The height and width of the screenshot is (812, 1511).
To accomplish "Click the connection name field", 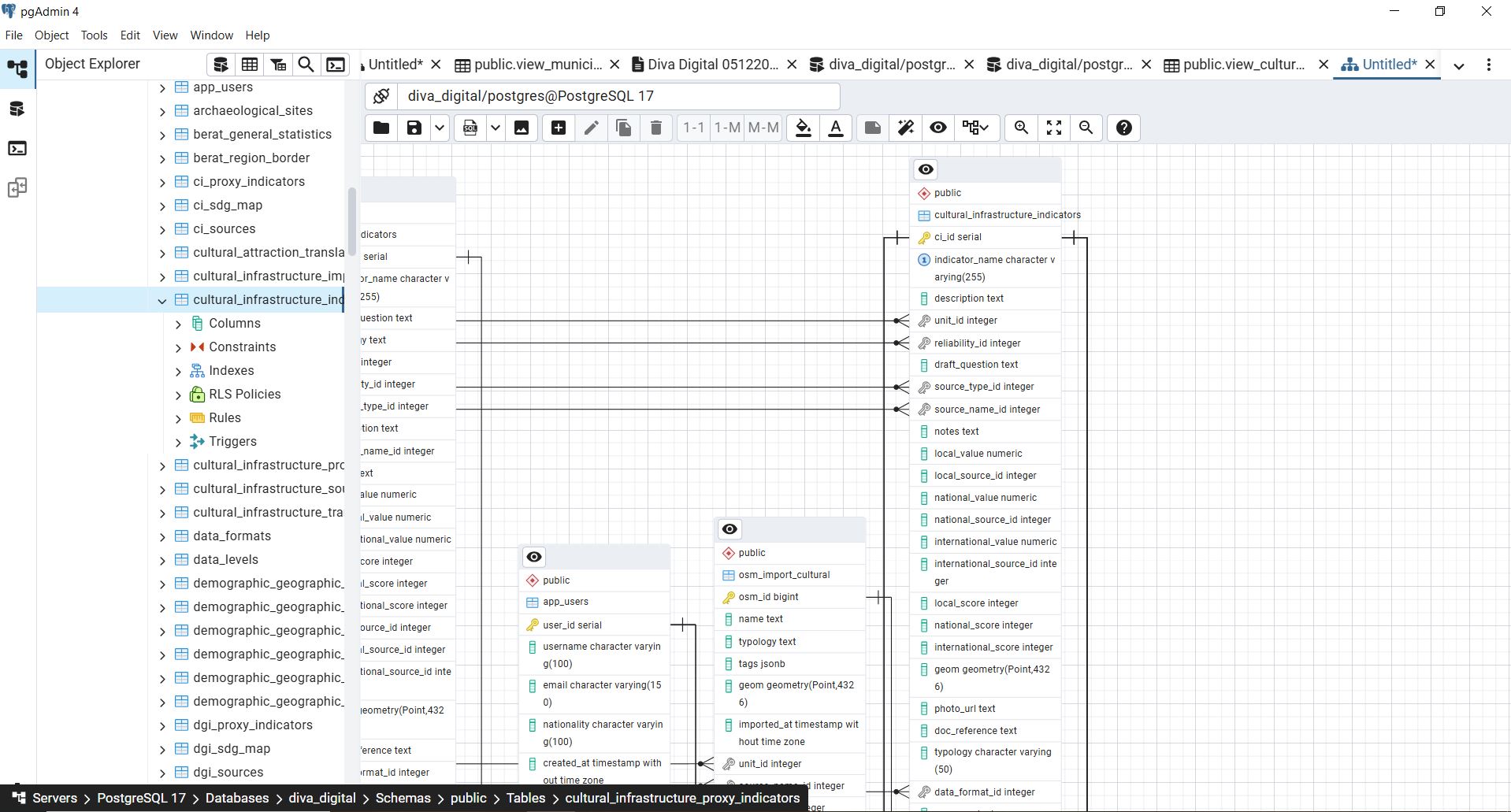I will click(x=618, y=96).
